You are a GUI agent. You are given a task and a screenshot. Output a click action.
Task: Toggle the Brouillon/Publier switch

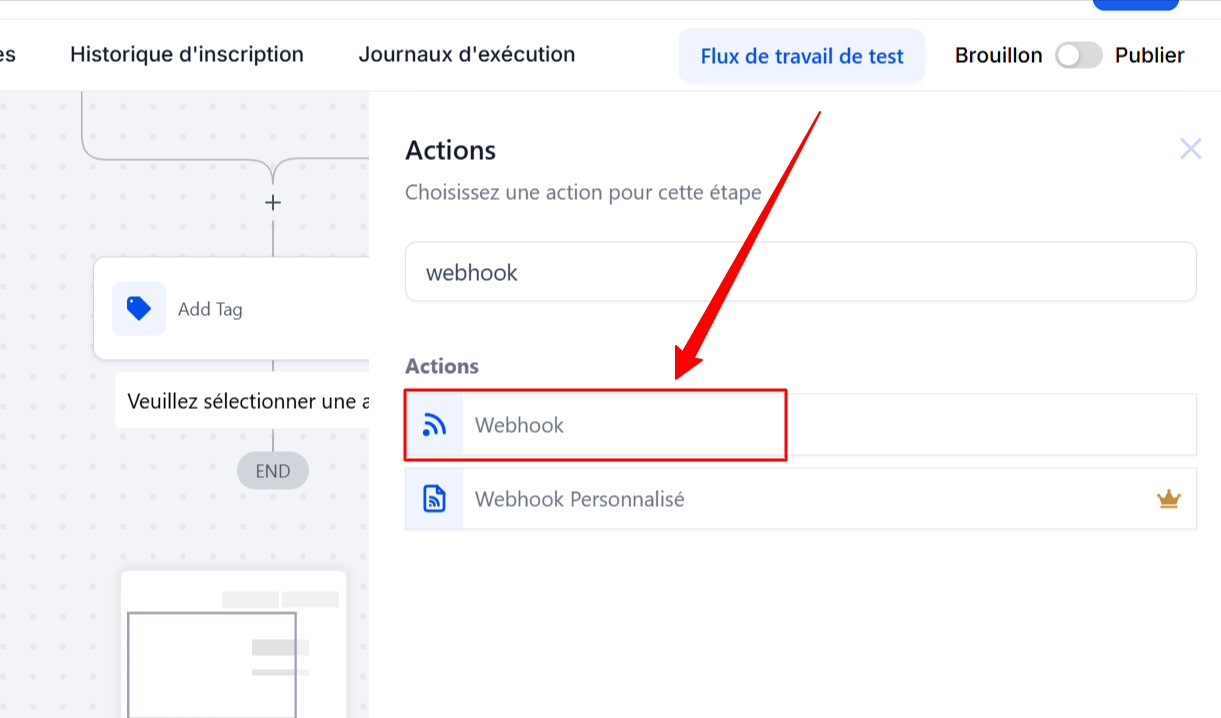[x=1079, y=56]
